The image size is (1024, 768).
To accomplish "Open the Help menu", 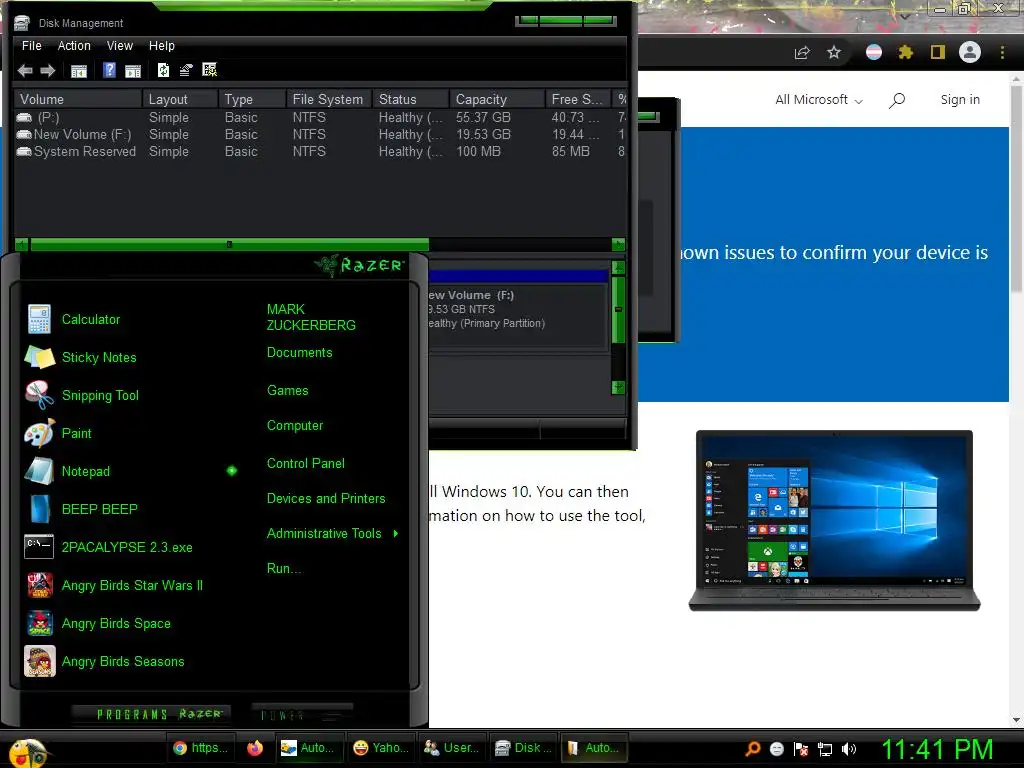I will (161, 46).
